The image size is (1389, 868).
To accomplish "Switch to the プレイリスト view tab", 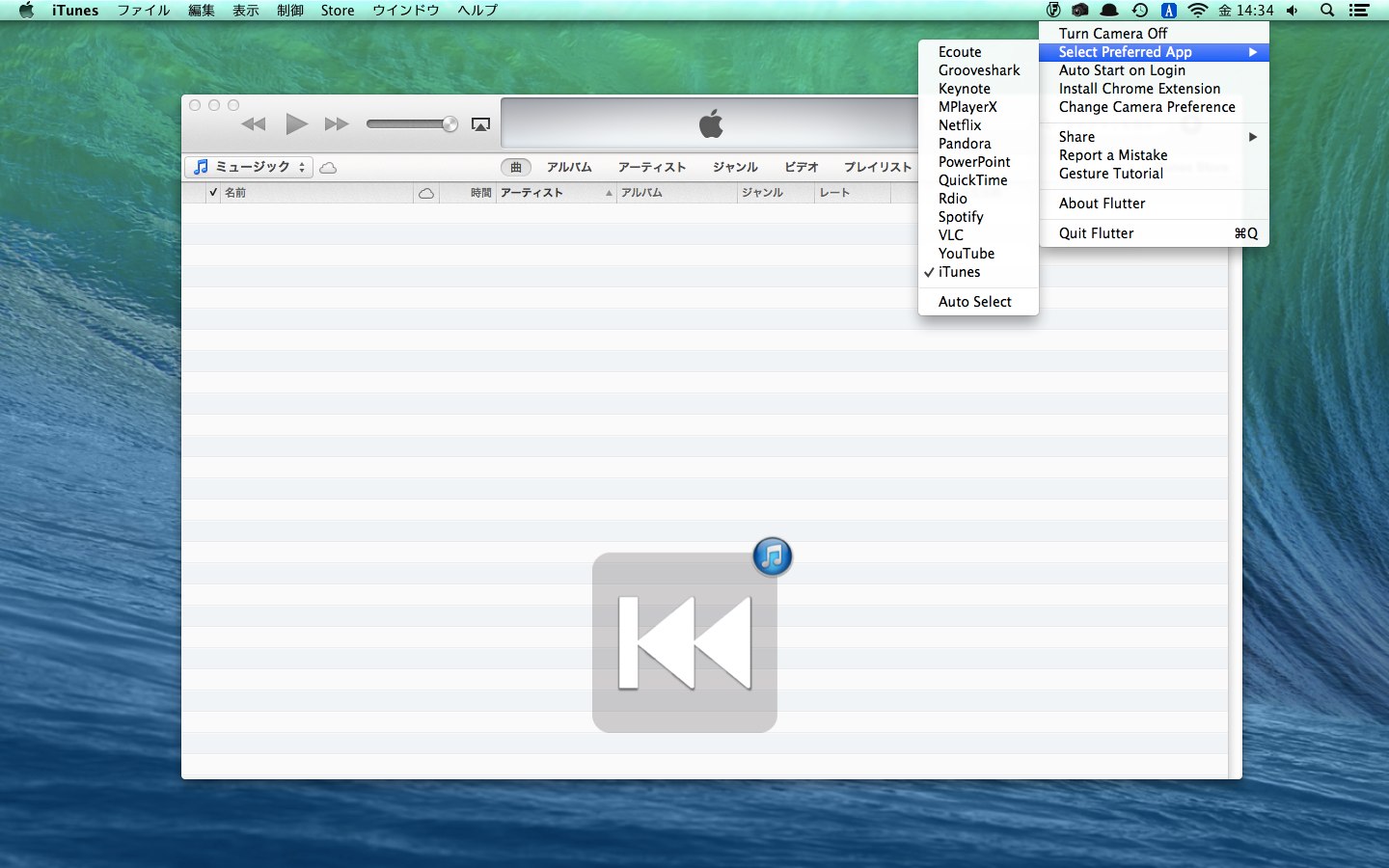I will 878,167.
